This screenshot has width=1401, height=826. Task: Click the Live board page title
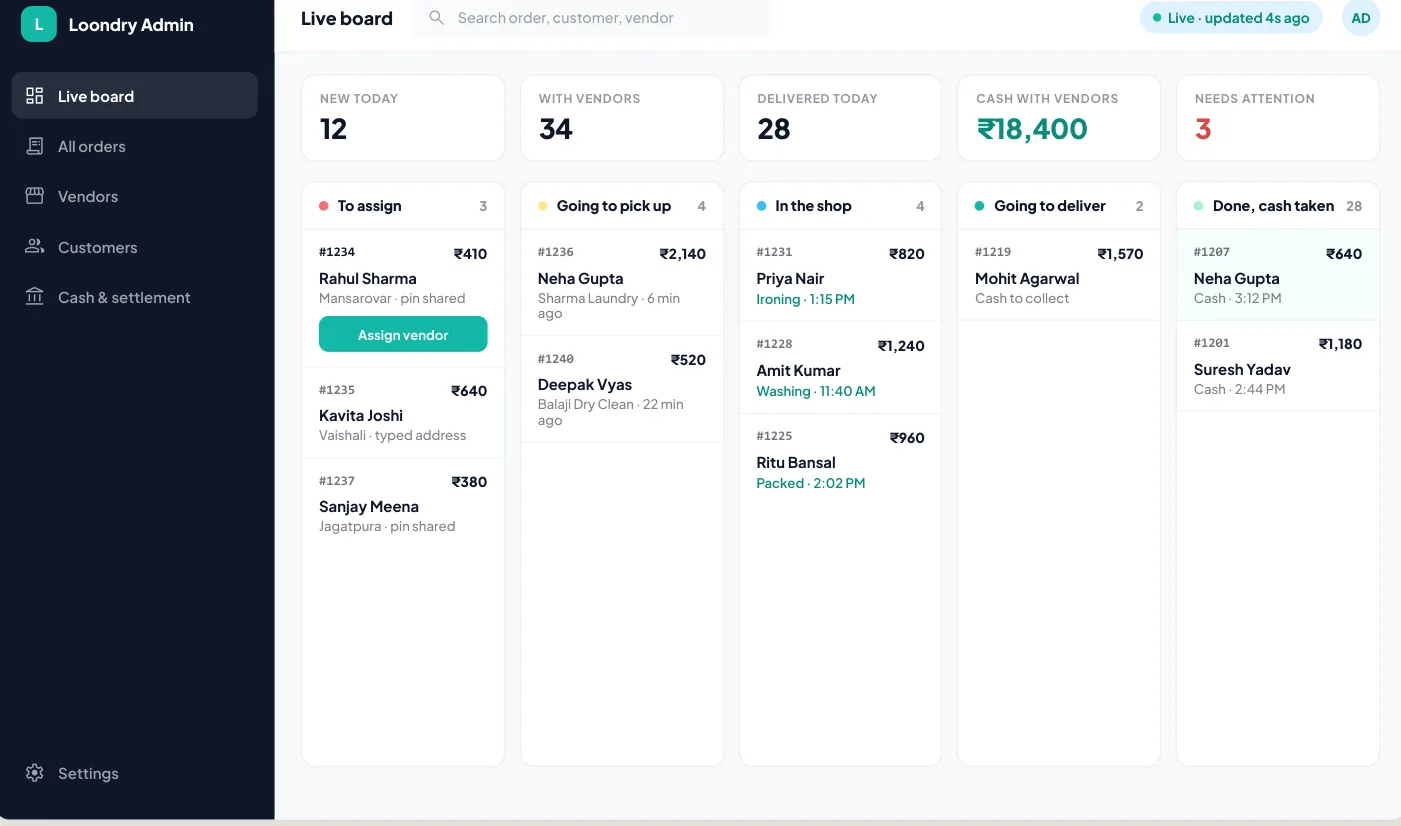click(347, 18)
